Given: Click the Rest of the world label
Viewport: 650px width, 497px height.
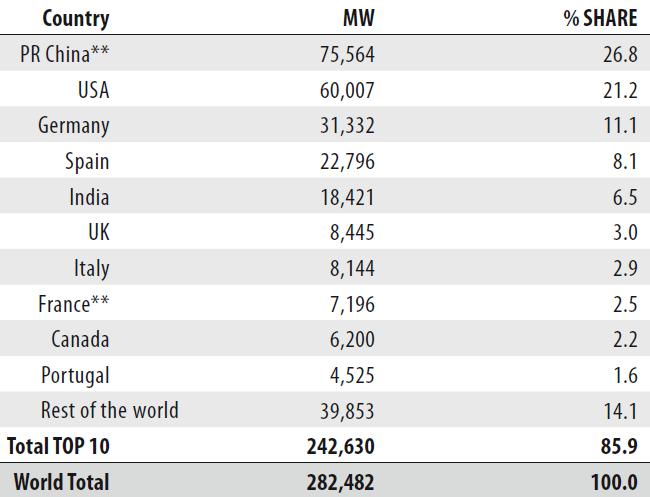Looking at the screenshot, I should pos(110,410).
